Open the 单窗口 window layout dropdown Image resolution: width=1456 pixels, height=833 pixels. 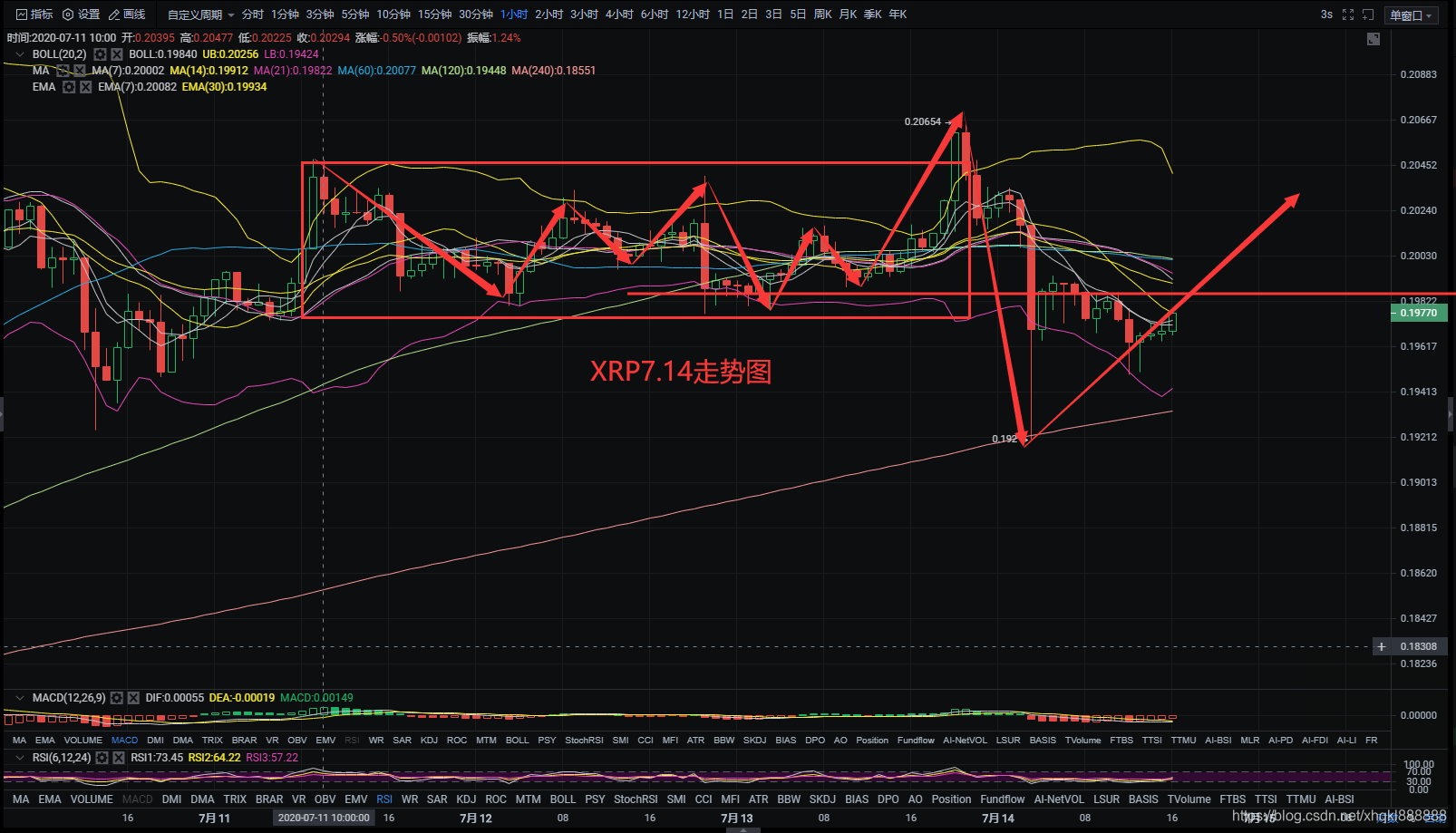point(1411,15)
